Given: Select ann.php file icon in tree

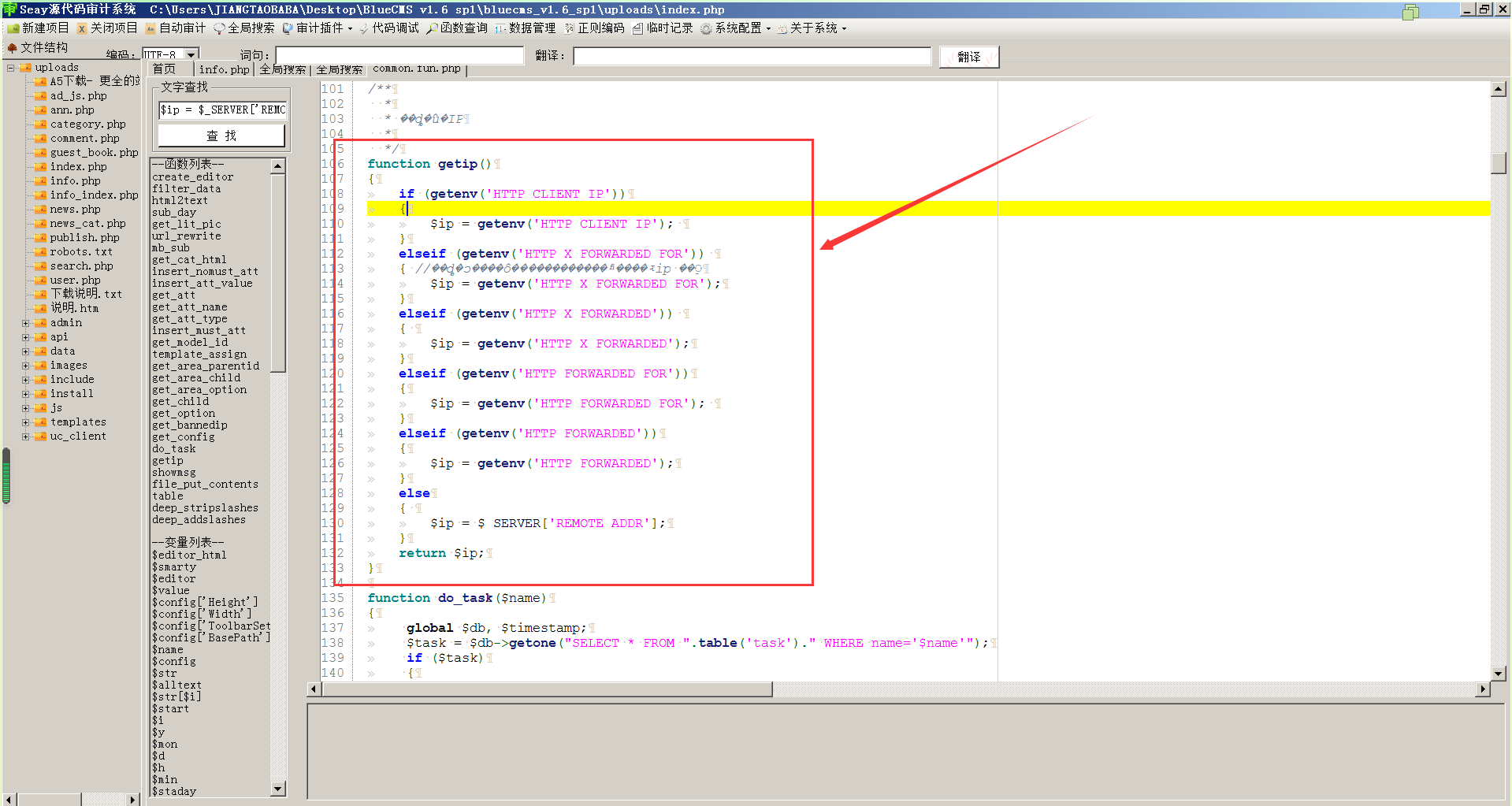Looking at the screenshot, I should coord(40,110).
